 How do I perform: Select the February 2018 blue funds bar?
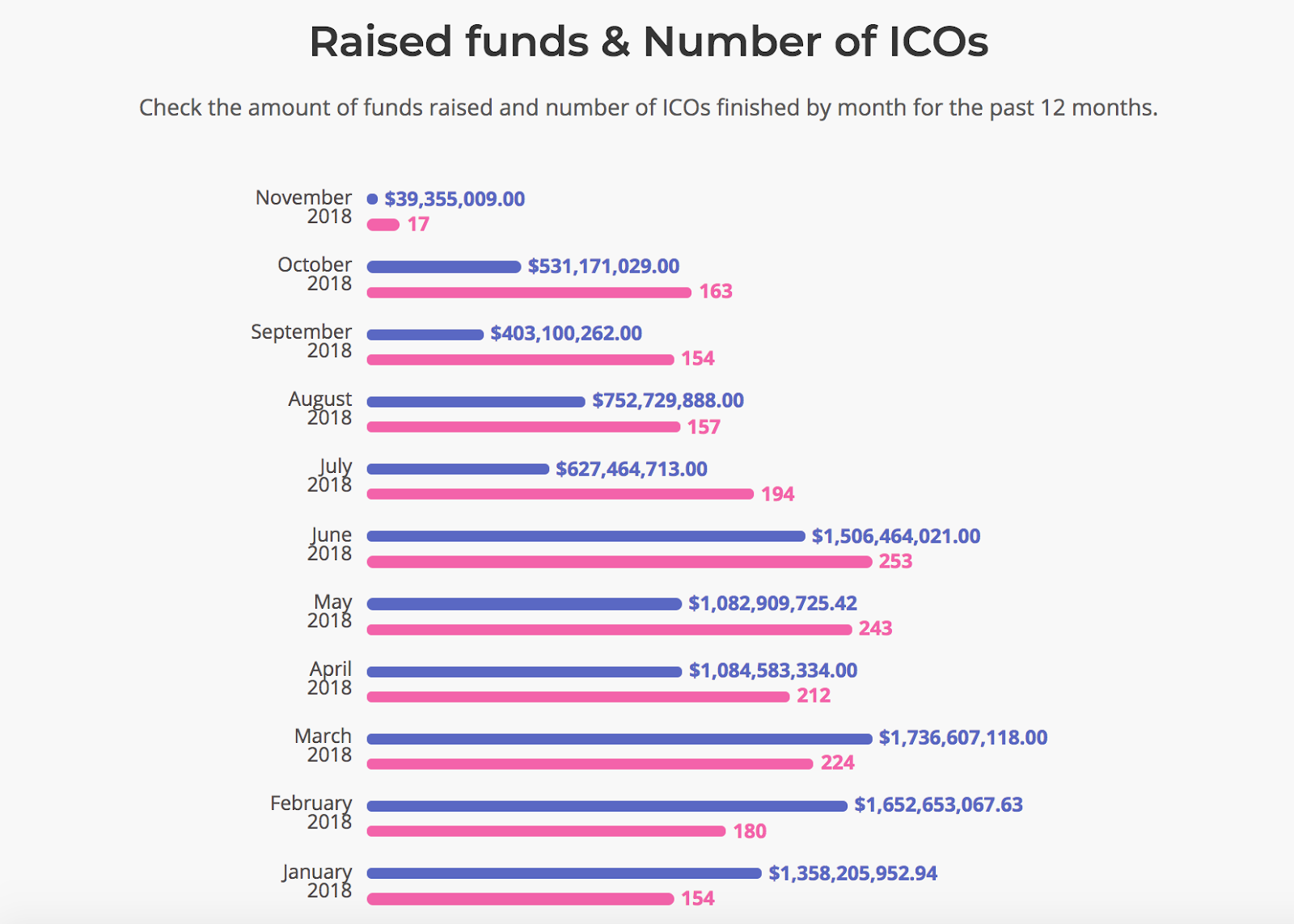(x=607, y=806)
